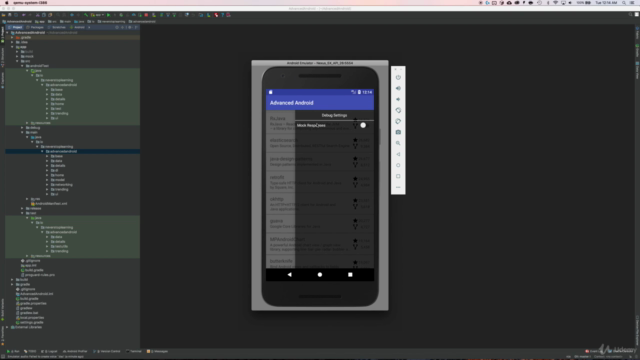Select gradlew.bat file
The width and height of the screenshot is (640, 360).
tap(27, 313)
